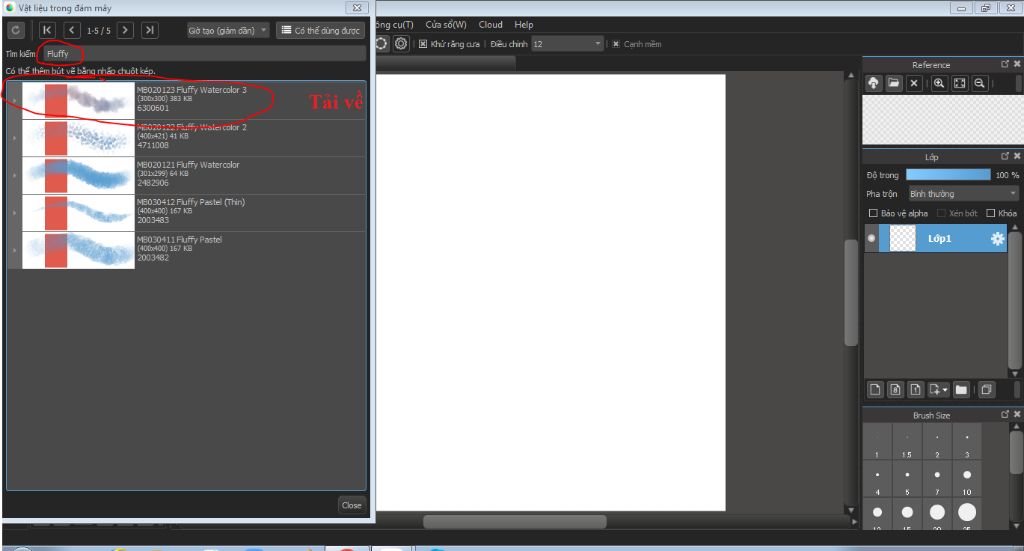Duplicate the current layer
Image resolution: width=1024 pixels, height=551 pixels.
(986, 390)
